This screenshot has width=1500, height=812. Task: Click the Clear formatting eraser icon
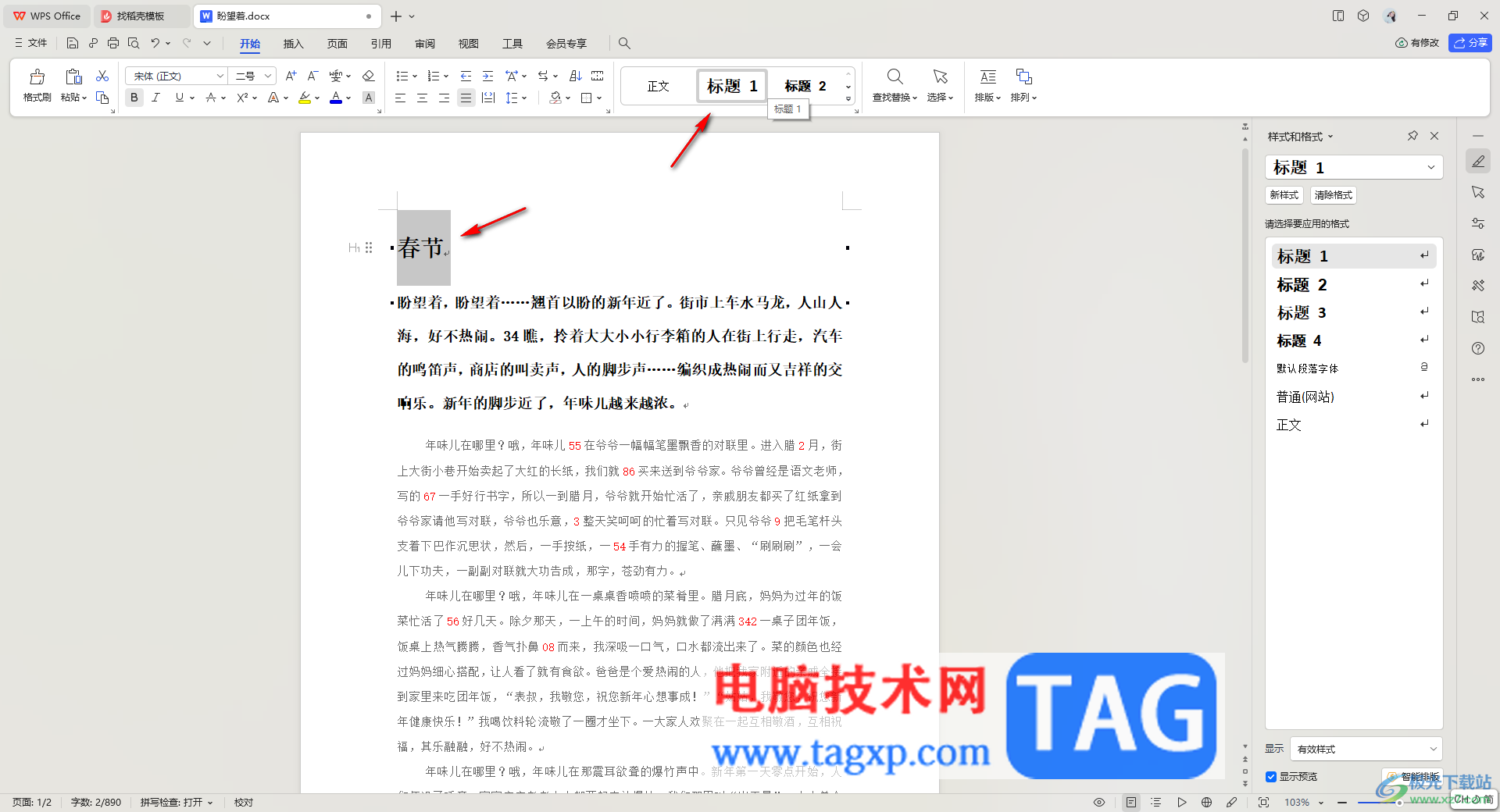pyautogui.click(x=369, y=76)
